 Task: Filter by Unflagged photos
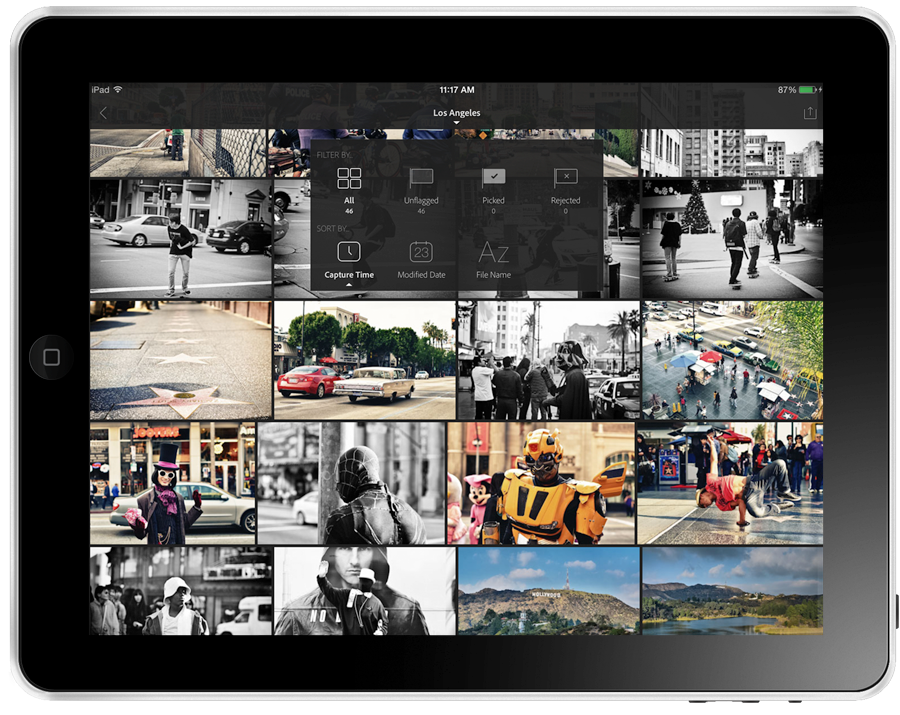point(421,191)
